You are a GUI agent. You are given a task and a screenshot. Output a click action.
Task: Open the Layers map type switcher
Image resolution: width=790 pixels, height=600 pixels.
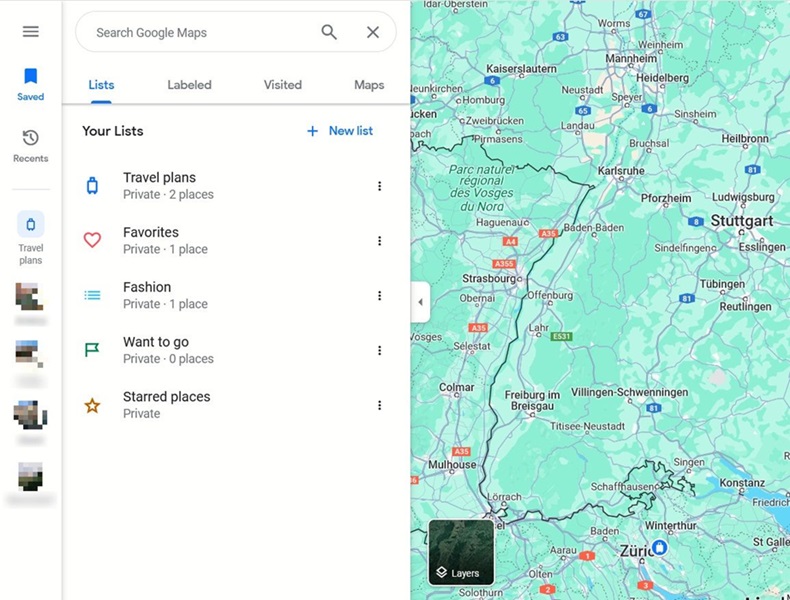pos(461,552)
